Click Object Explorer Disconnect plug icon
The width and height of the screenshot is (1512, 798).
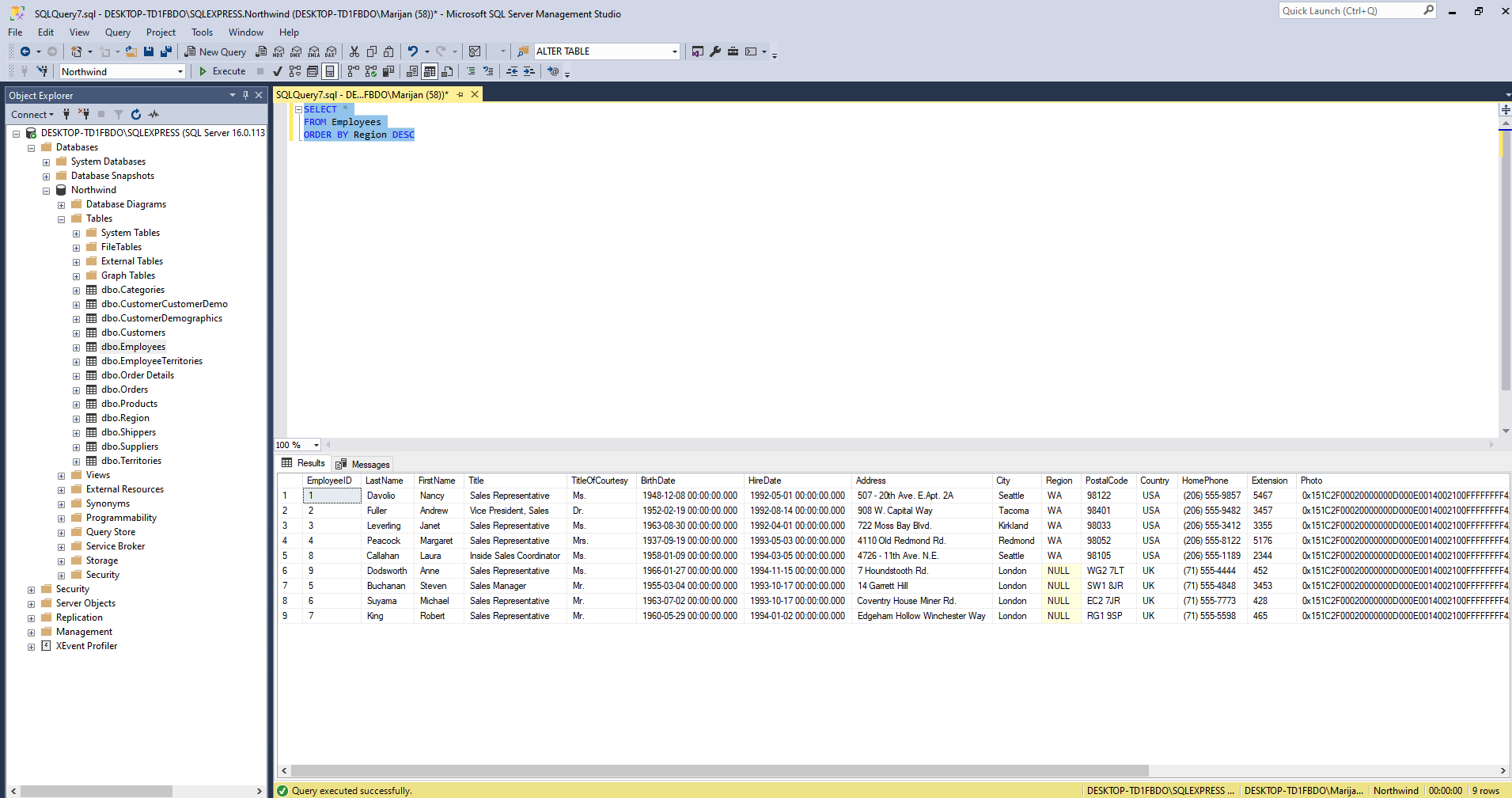pyautogui.click(x=84, y=114)
